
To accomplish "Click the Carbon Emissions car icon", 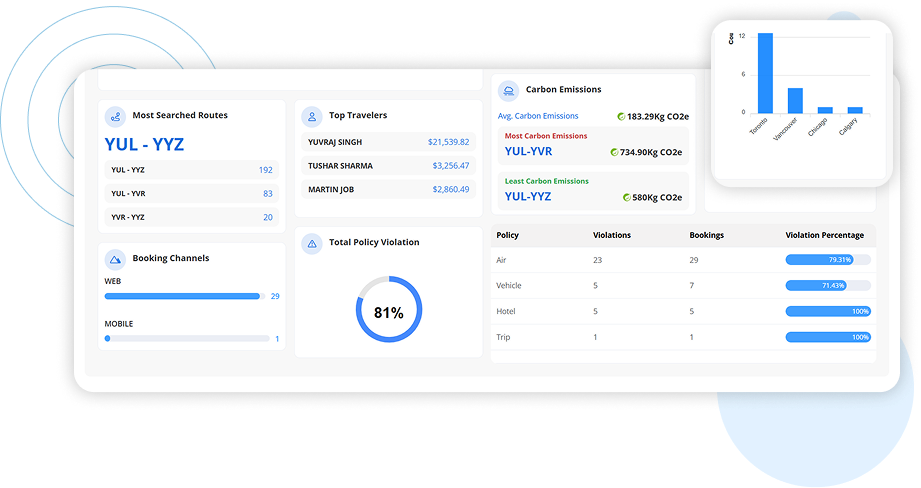I will tap(508, 90).
